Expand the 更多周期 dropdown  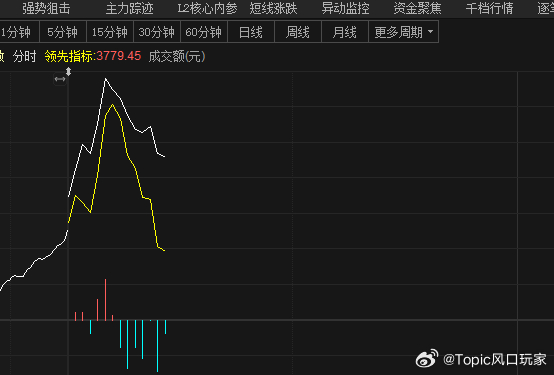pos(403,32)
